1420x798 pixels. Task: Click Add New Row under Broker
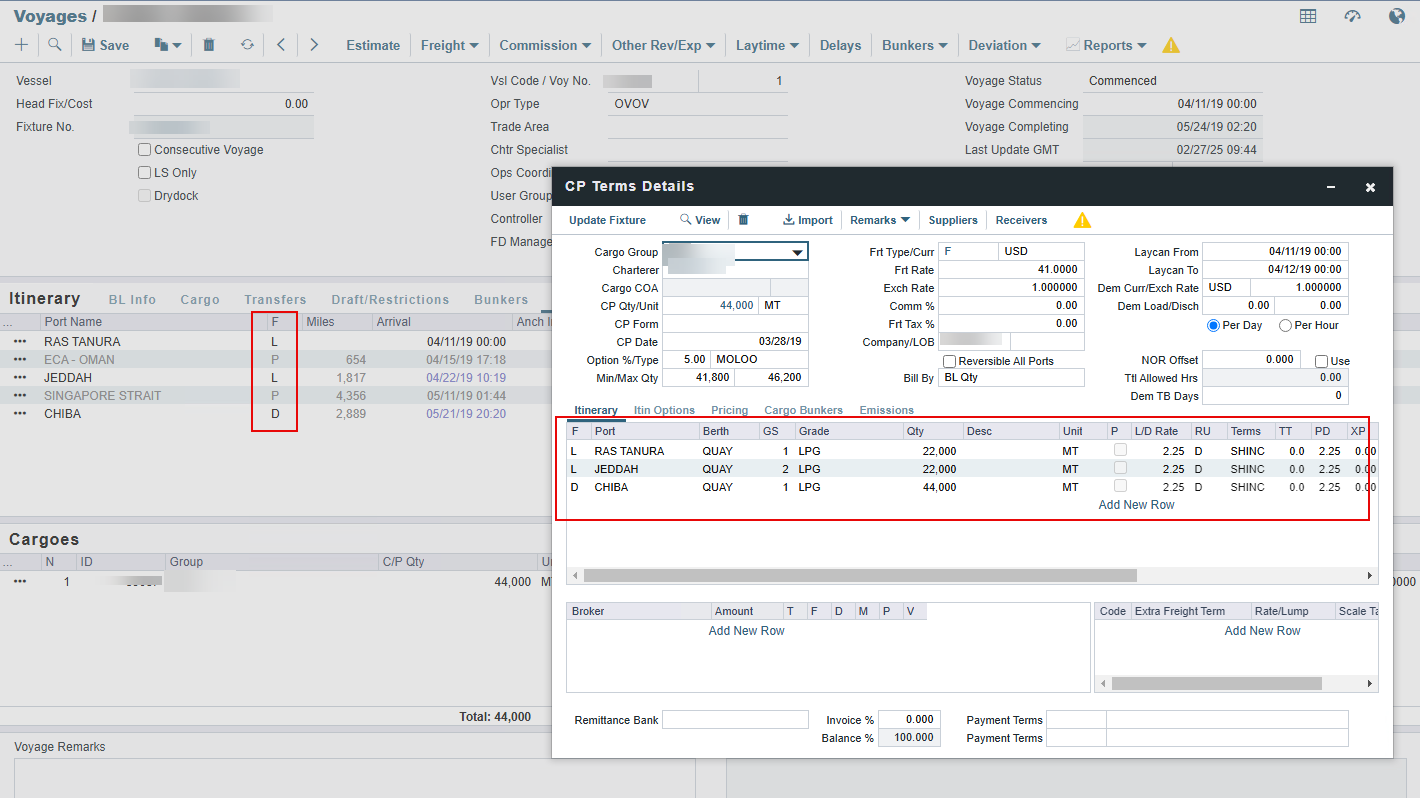pos(746,631)
